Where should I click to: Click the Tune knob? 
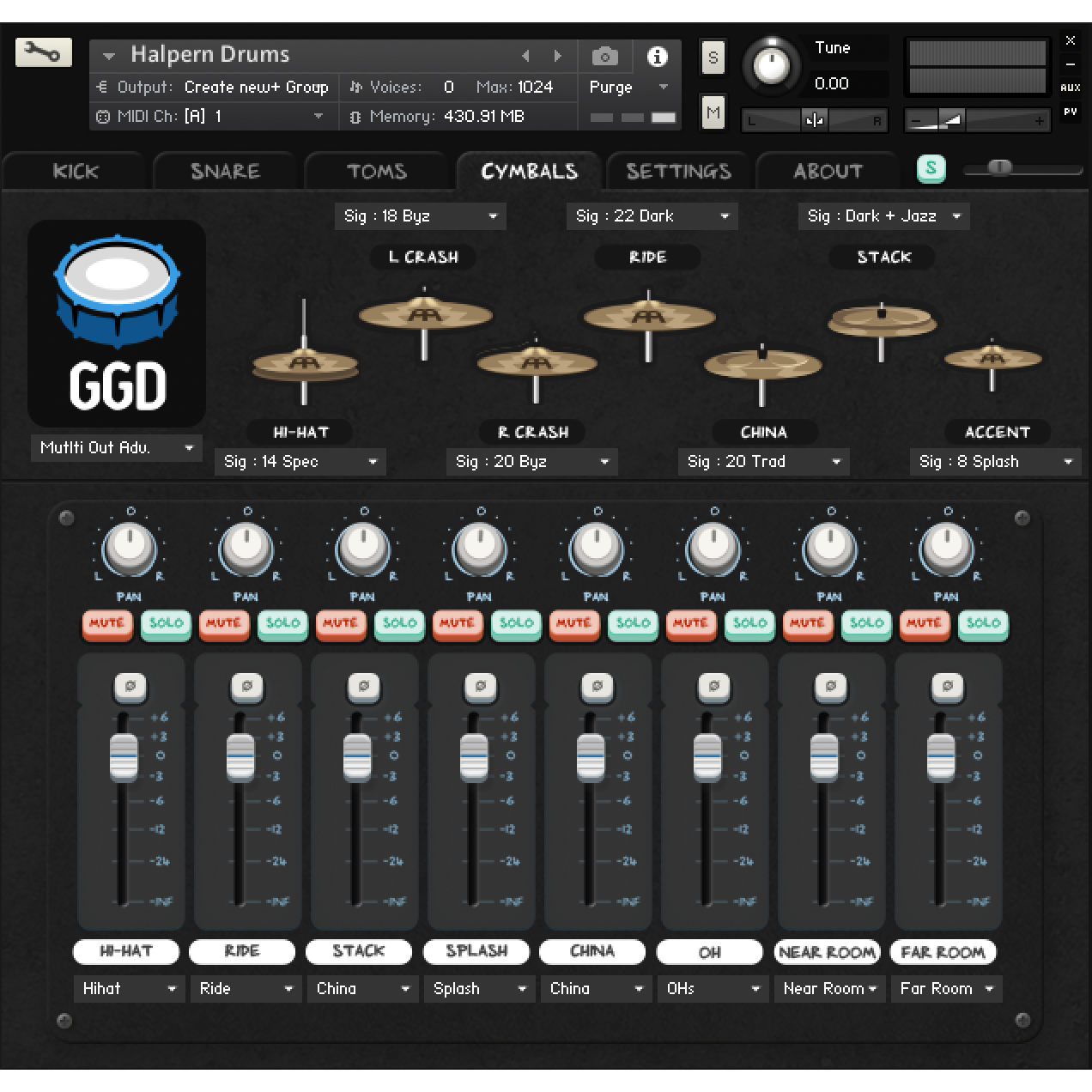click(770, 66)
